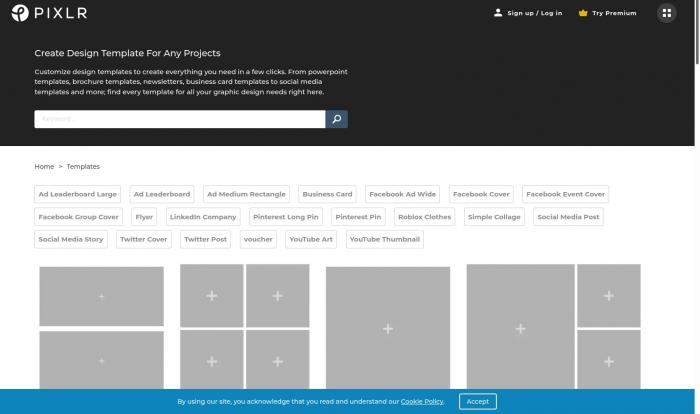Open the Cookie Policy link

[422, 401]
